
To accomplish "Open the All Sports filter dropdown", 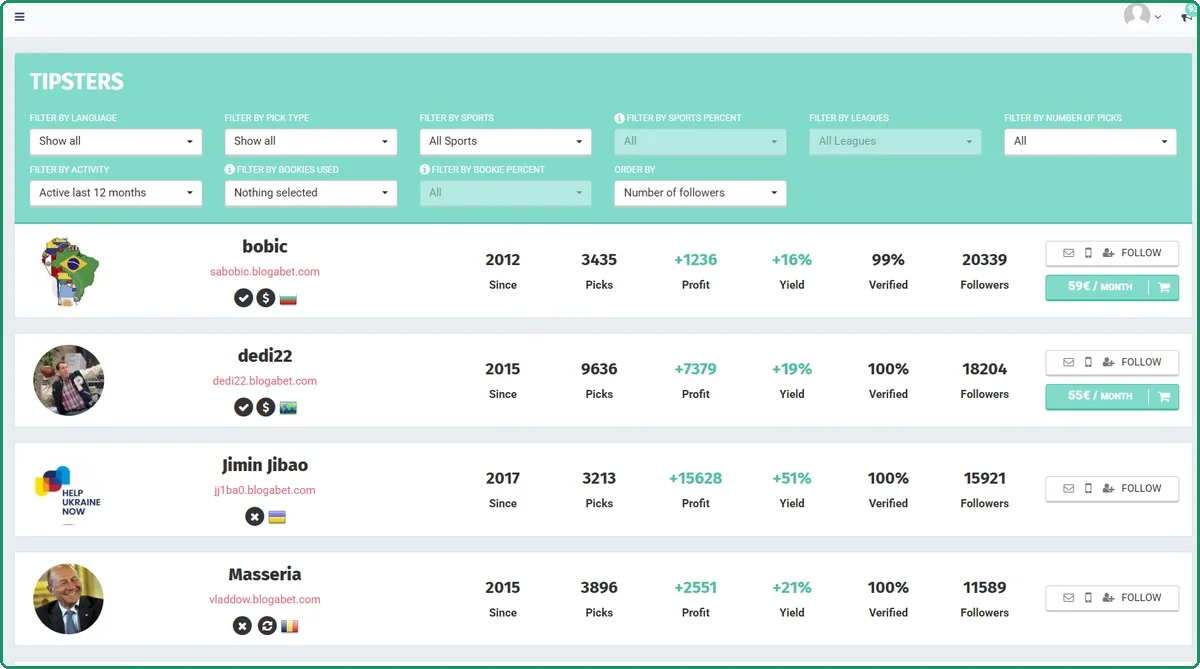I will pyautogui.click(x=506, y=141).
